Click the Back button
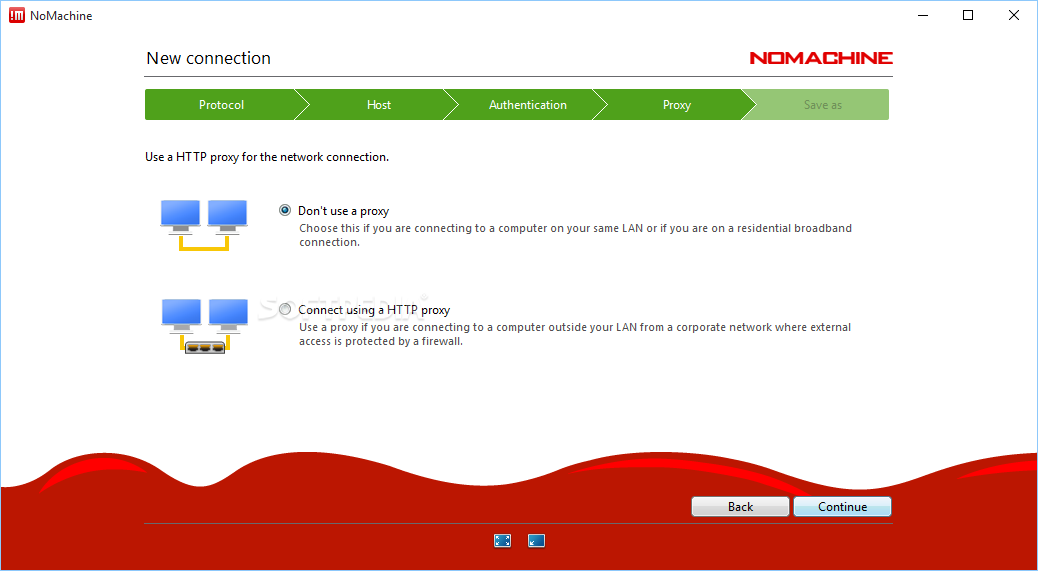 click(x=740, y=506)
